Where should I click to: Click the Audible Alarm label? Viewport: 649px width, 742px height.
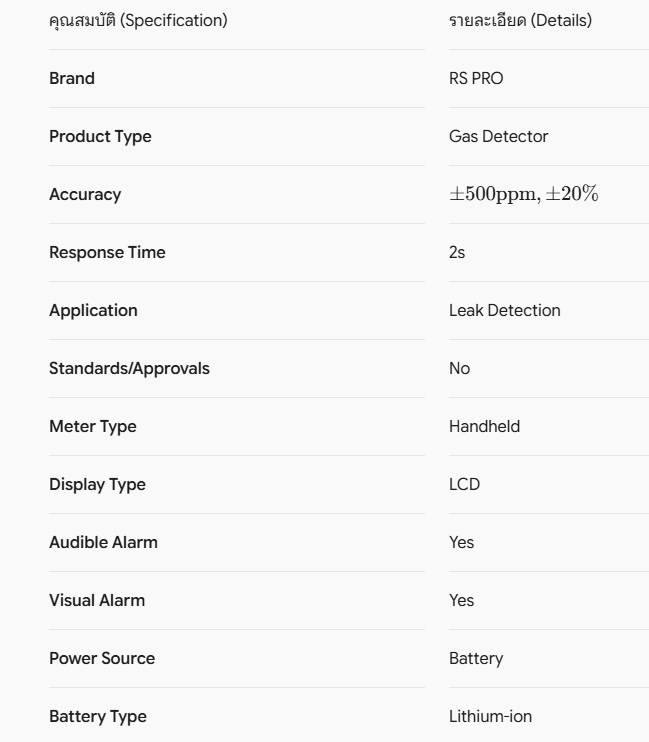point(103,543)
